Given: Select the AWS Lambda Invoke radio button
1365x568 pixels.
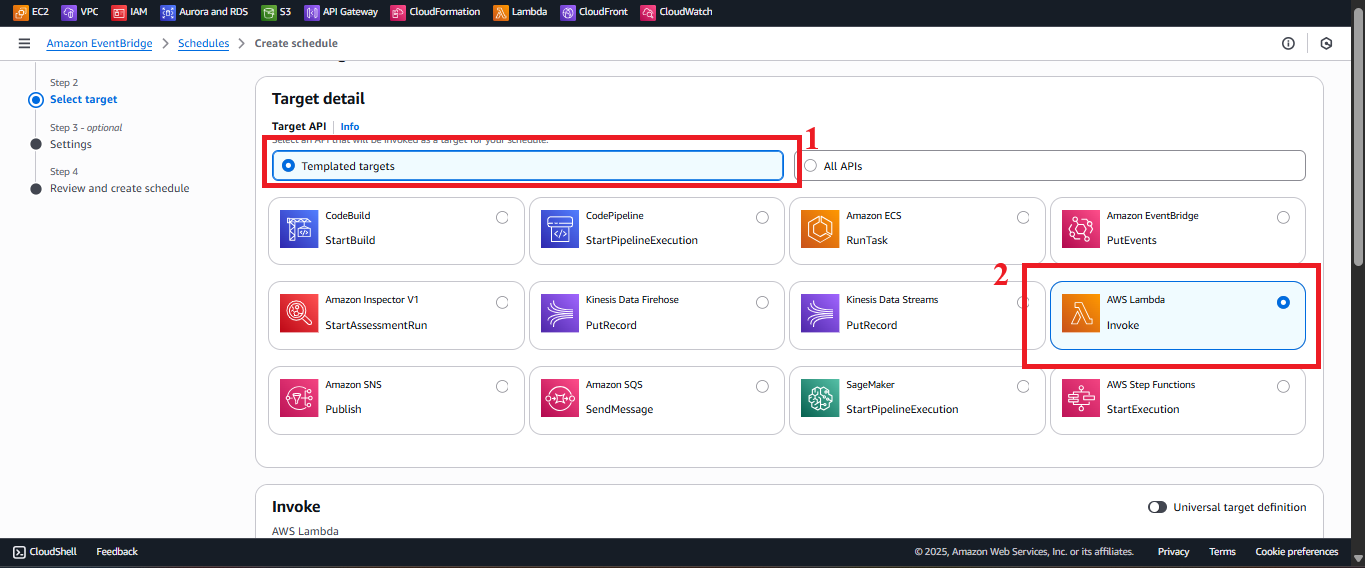Looking at the screenshot, I should pyautogui.click(x=1283, y=302).
